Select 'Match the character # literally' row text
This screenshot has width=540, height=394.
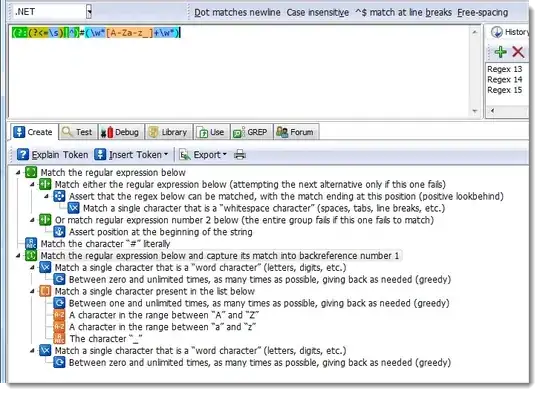point(105,244)
